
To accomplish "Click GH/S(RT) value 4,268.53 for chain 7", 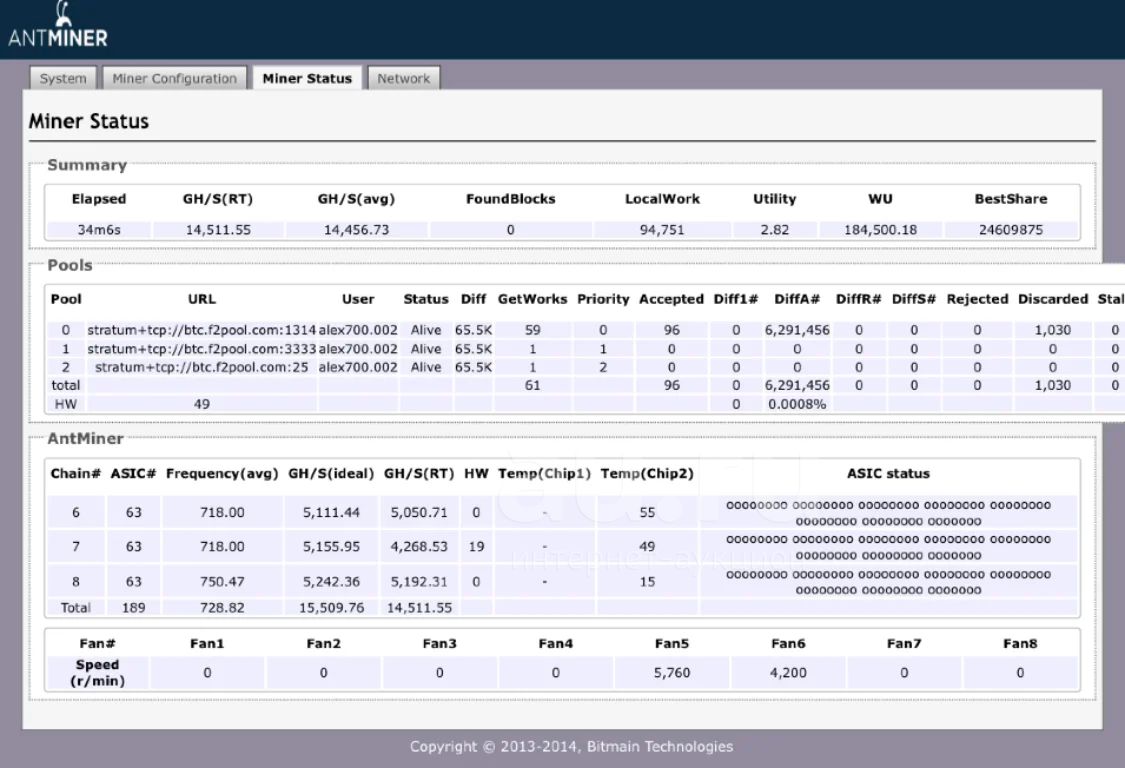I will [x=418, y=547].
